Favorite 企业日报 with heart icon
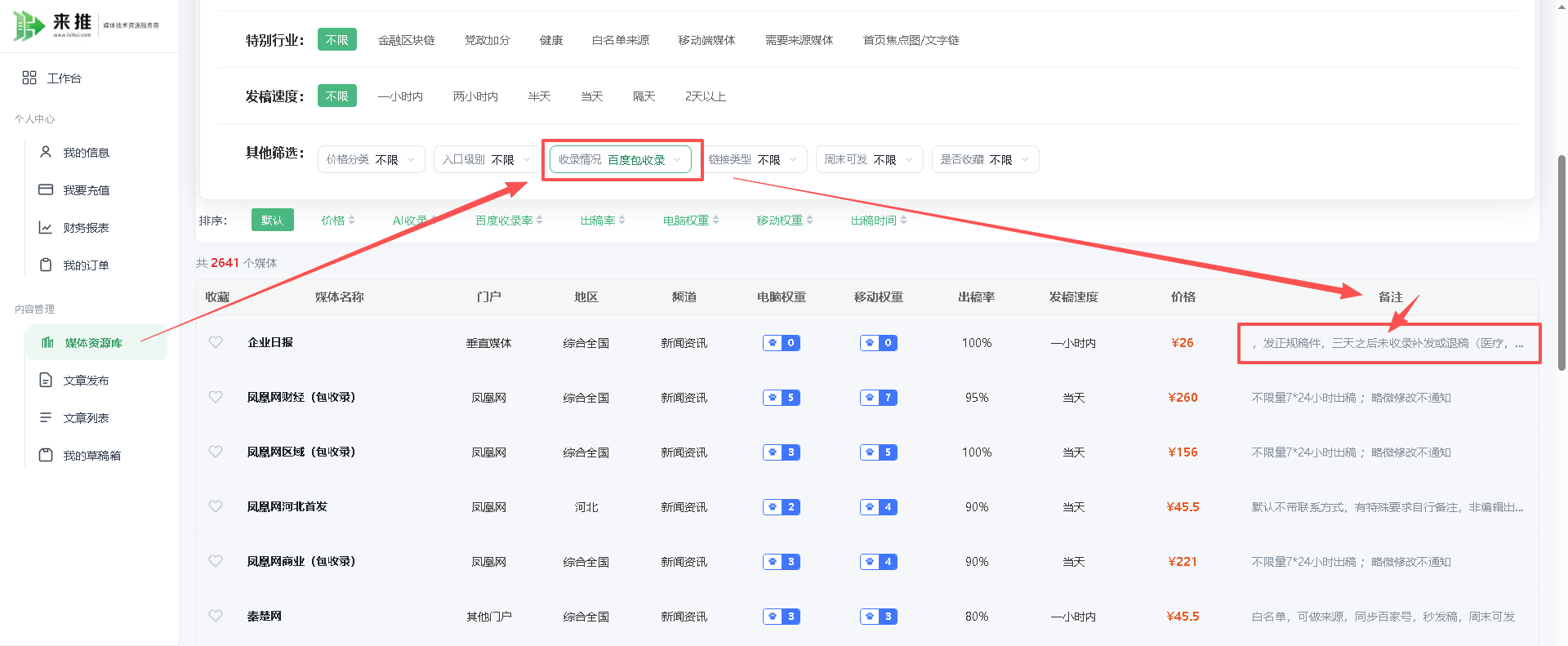The height and width of the screenshot is (646, 1568). pyautogui.click(x=216, y=342)
